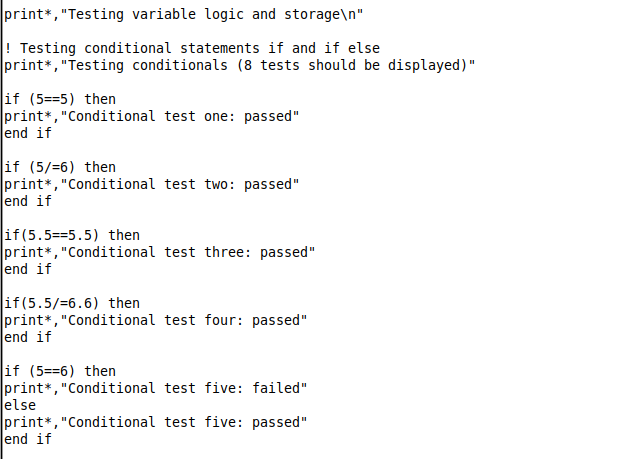Image resolution: width=640 pixels, height=459 pixels.
Task: Place cursor on "Conditional test four: passed"
Action: pos(156,320)
